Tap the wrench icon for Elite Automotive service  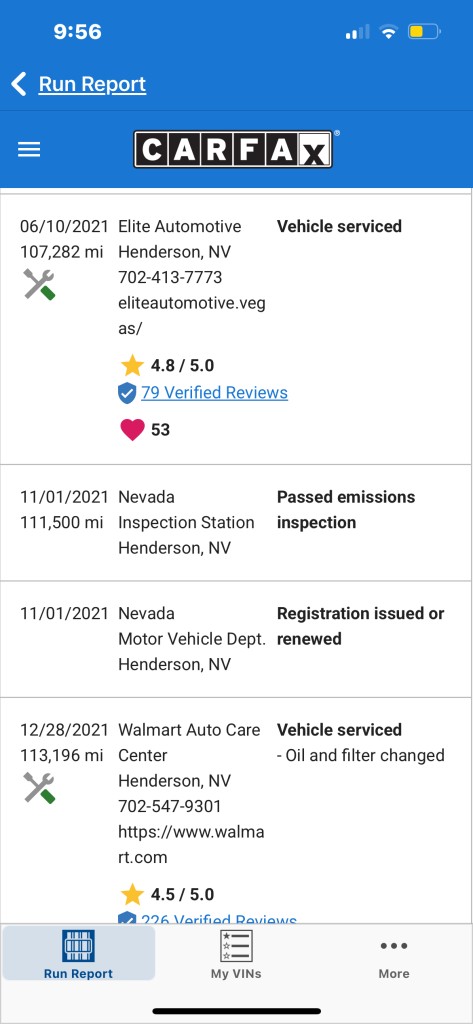click(40, 285)
